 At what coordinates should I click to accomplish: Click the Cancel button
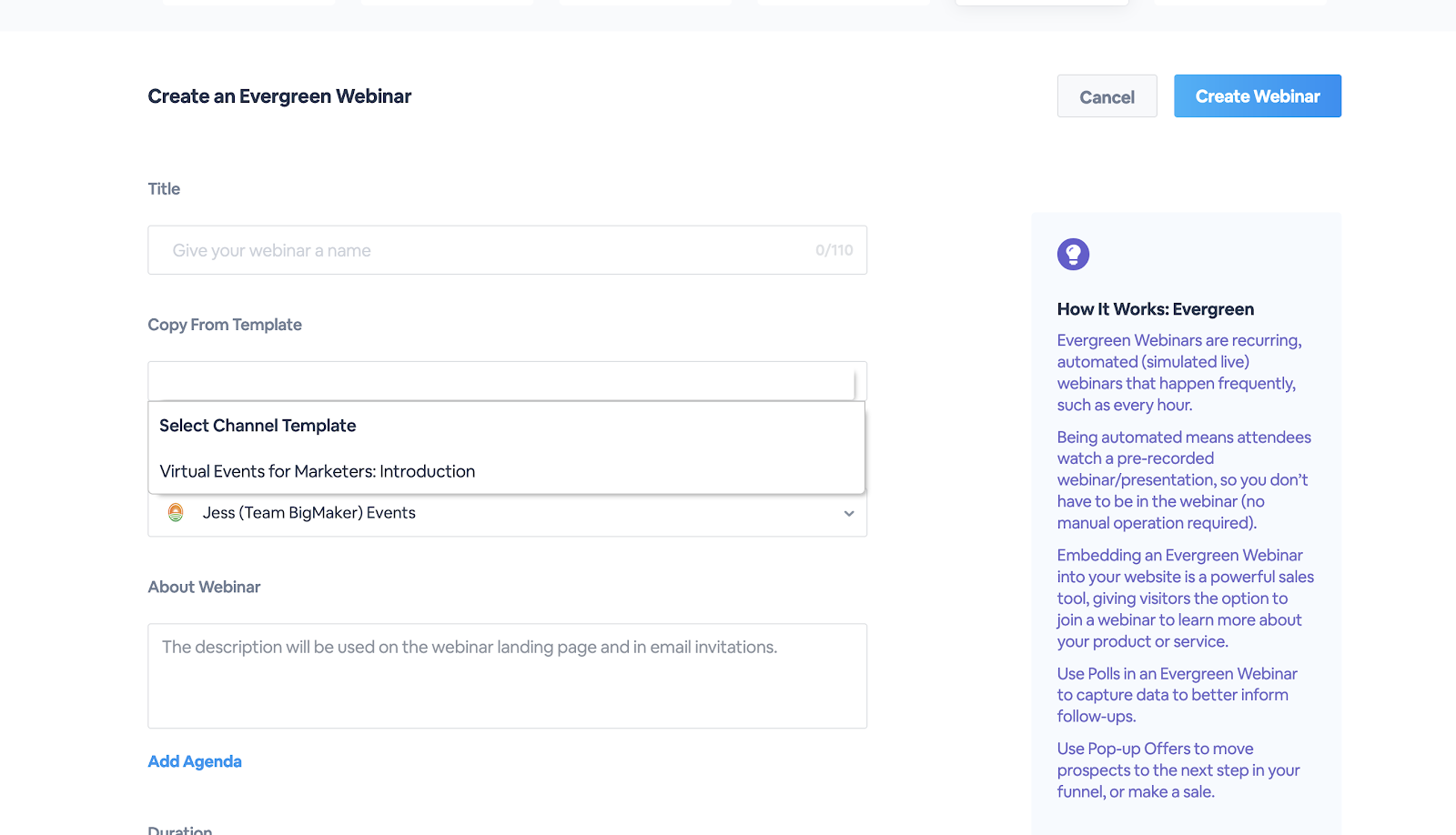click(x=1107, y=96)
